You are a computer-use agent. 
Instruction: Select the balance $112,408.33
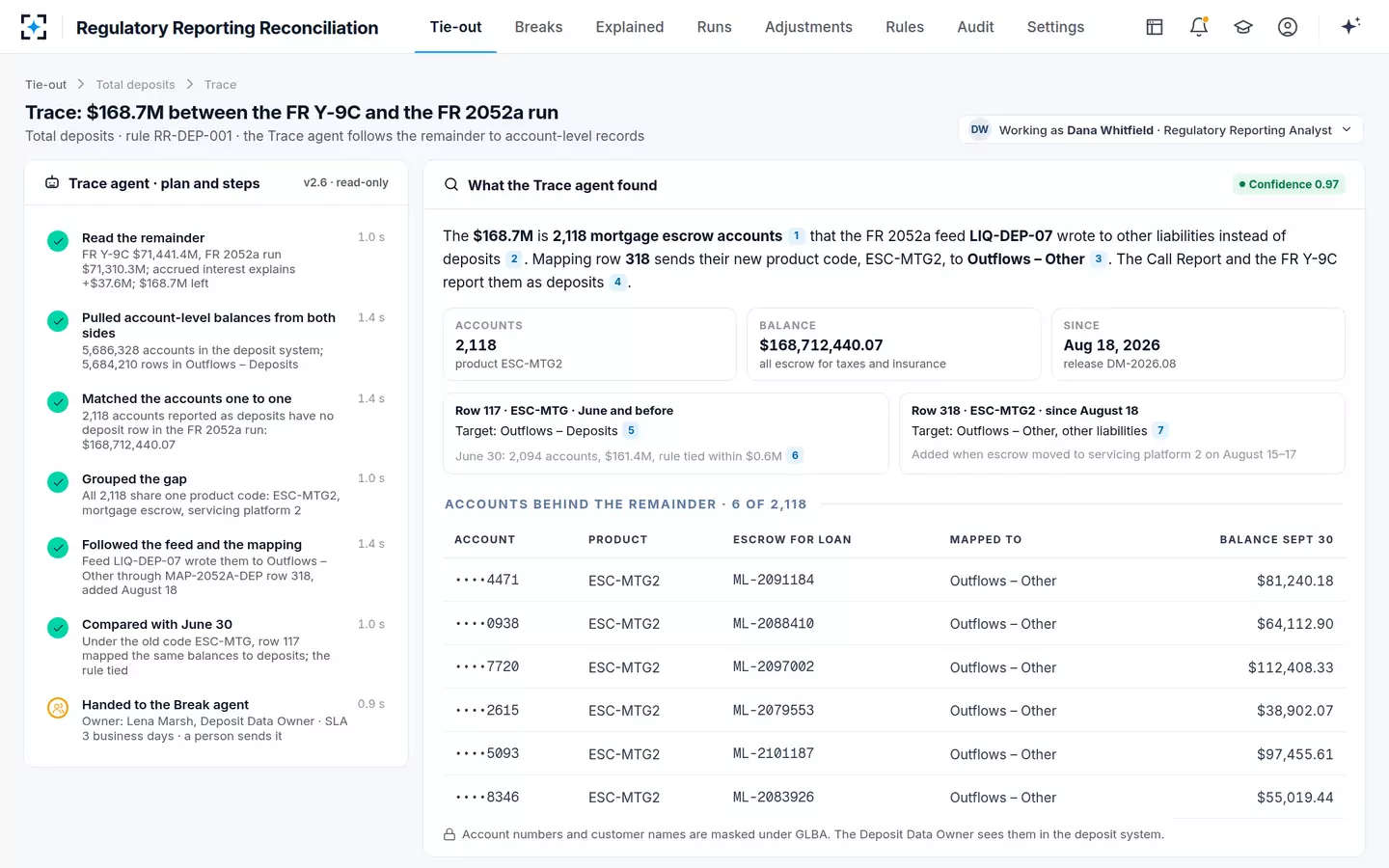pos(1291,667)
